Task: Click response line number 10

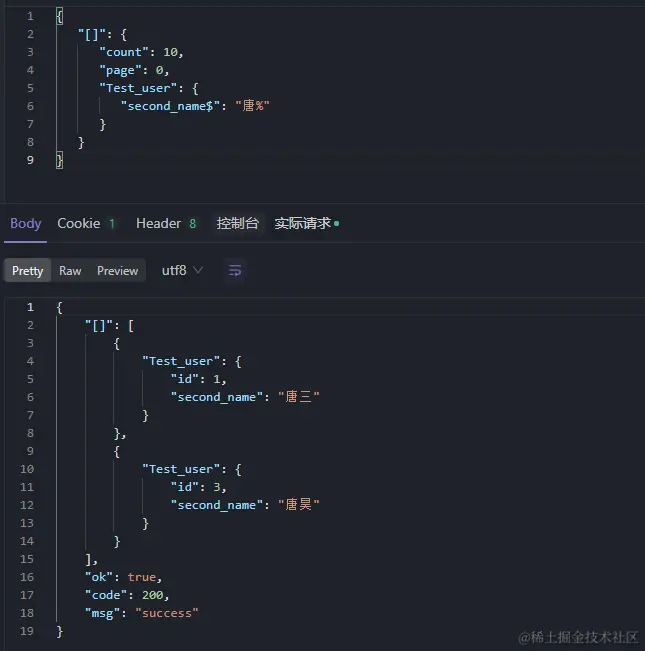Action: tap(27, 469)
